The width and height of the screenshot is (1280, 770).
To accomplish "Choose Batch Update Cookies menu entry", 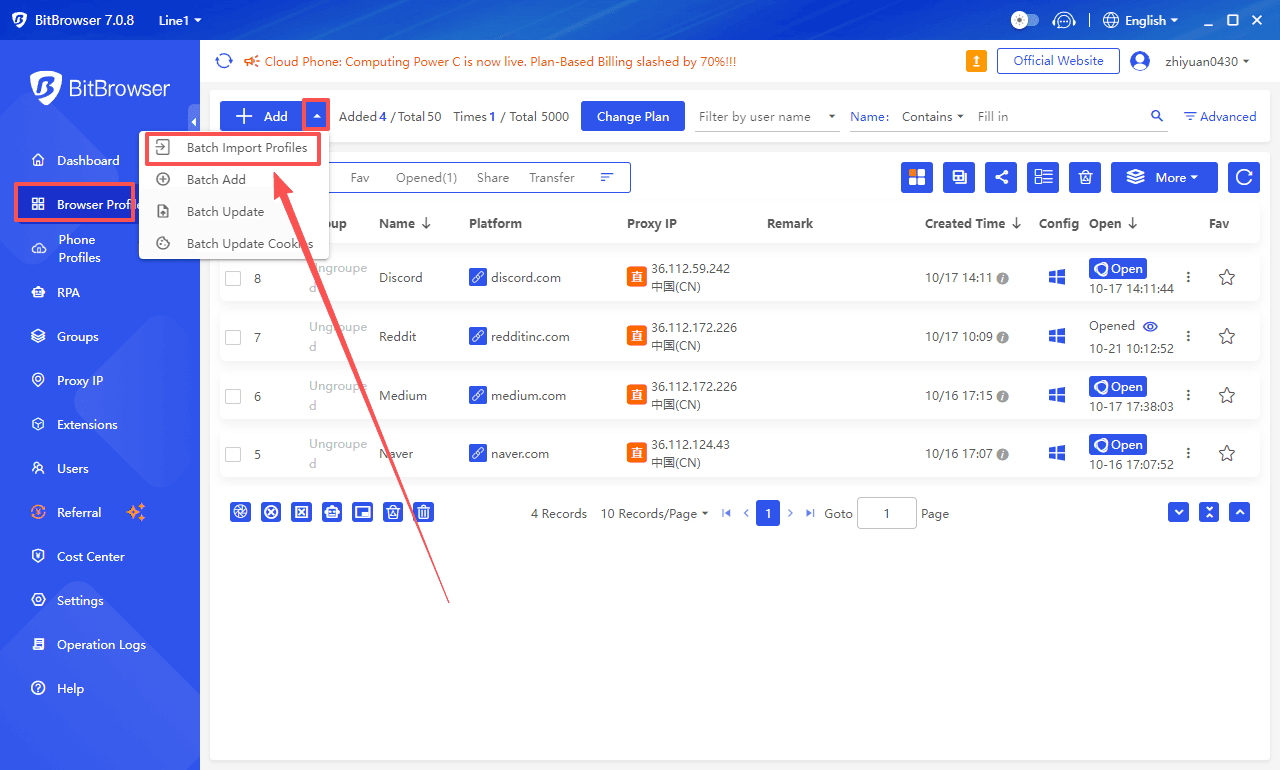I will point(248,243).
